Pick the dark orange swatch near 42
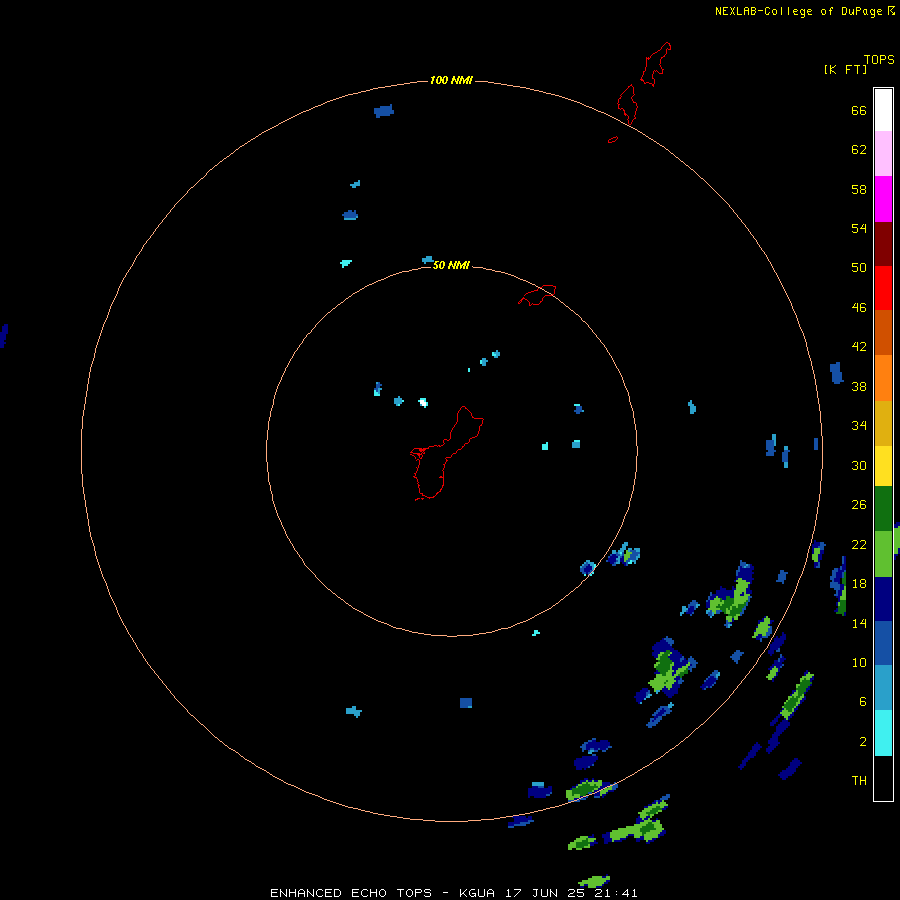 [883, 332]
